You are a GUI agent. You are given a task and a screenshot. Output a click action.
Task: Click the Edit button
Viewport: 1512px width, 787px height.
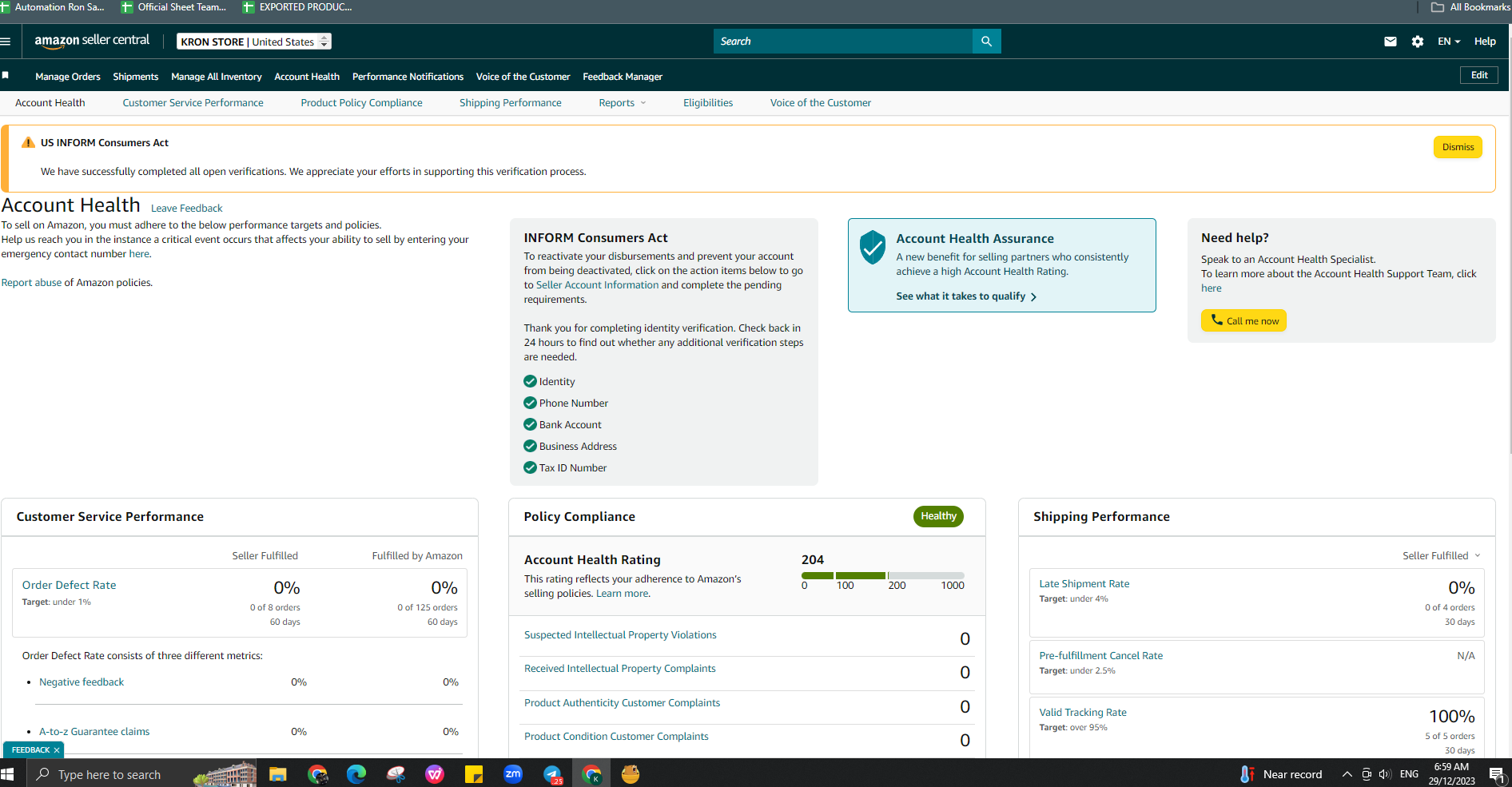point(1479,75)
